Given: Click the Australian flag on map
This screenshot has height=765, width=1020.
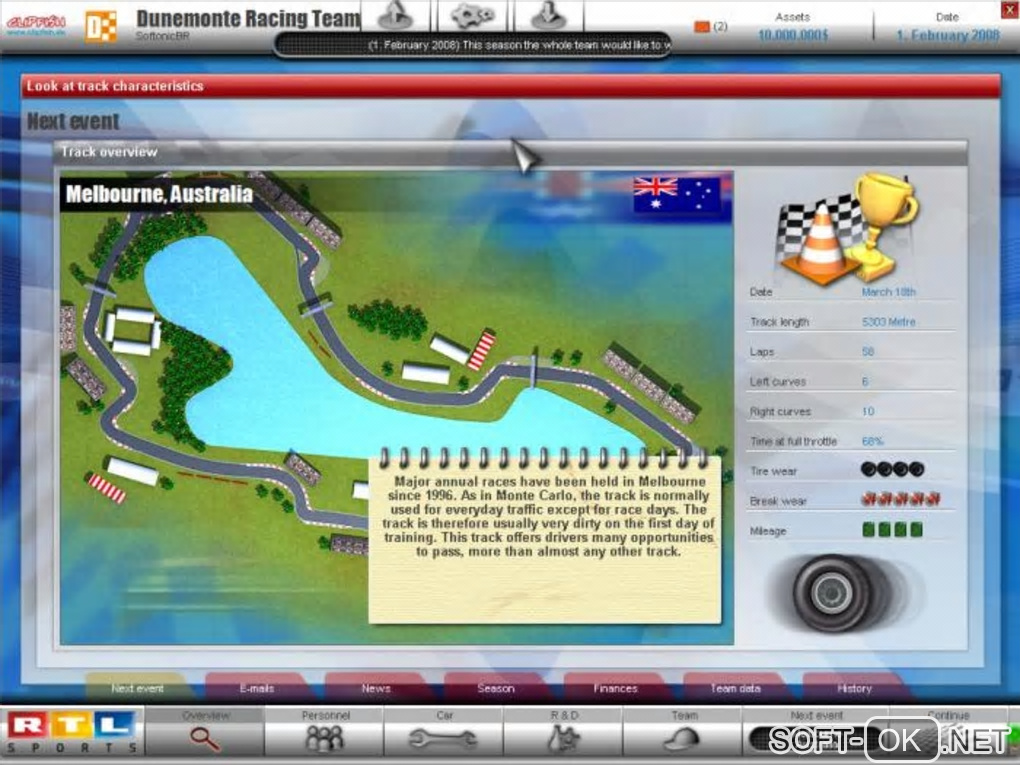Looking at the screenshot, I should coord(677,195).
